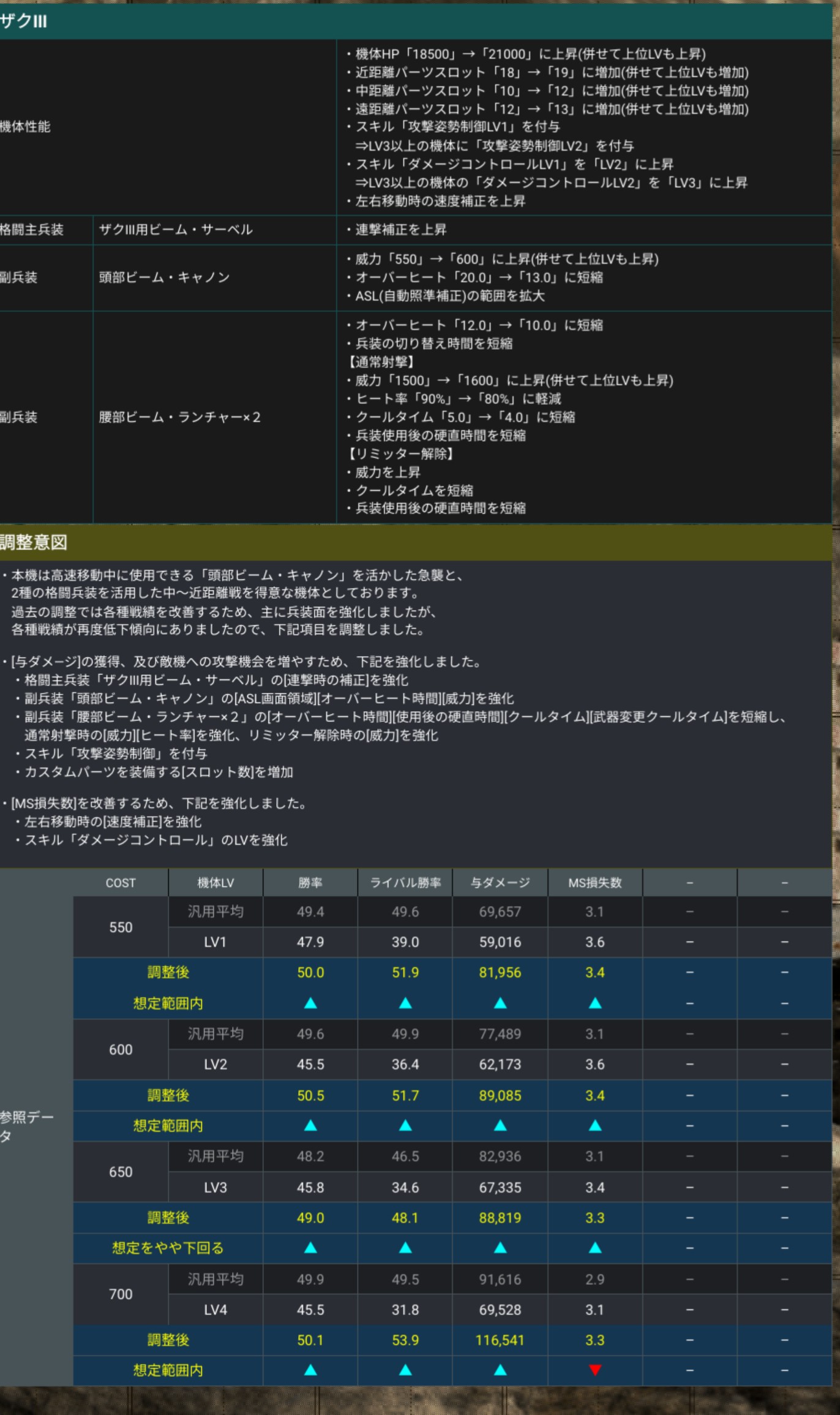Click the cyan up triangle below 49.0
This screenshot has height=1415, width=840.
310,1248
